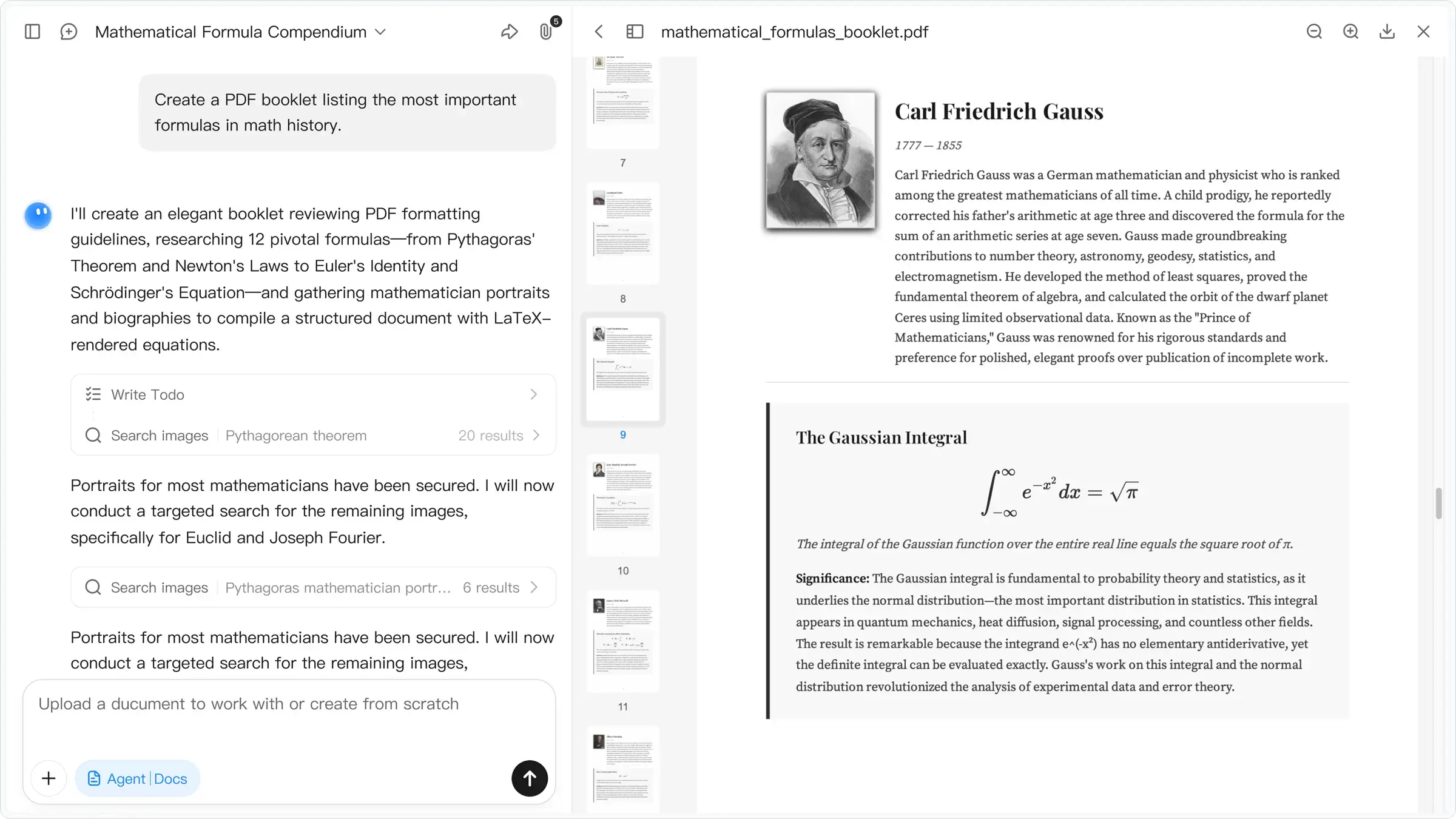Image resolution: width=1456 pixels, height=819 pixels.
Task: Toggle the PDF thumbnail sidebar
Action: (635, 31)
